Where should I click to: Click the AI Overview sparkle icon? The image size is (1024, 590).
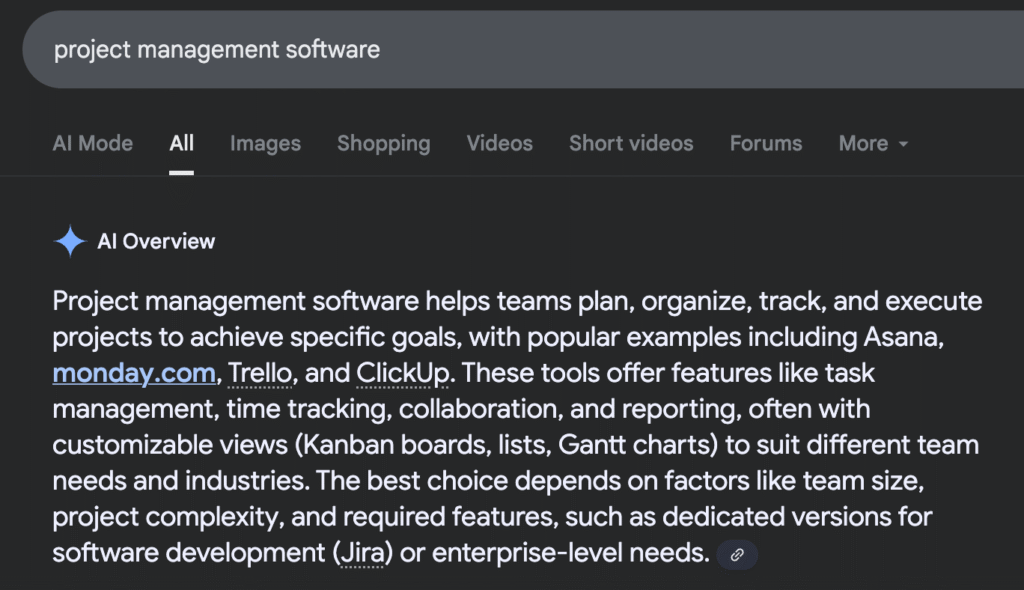click(70, 242)
